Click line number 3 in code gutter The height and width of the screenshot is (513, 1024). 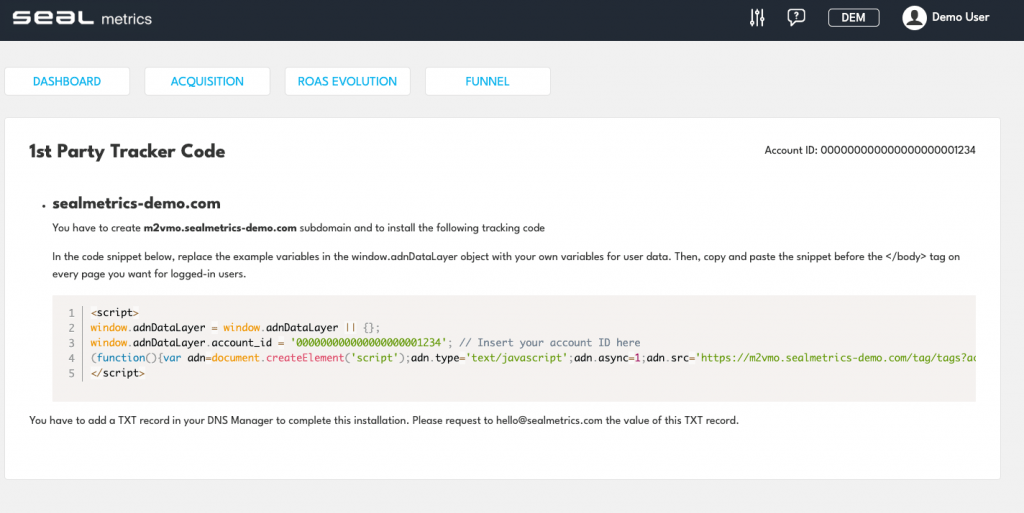71,343
